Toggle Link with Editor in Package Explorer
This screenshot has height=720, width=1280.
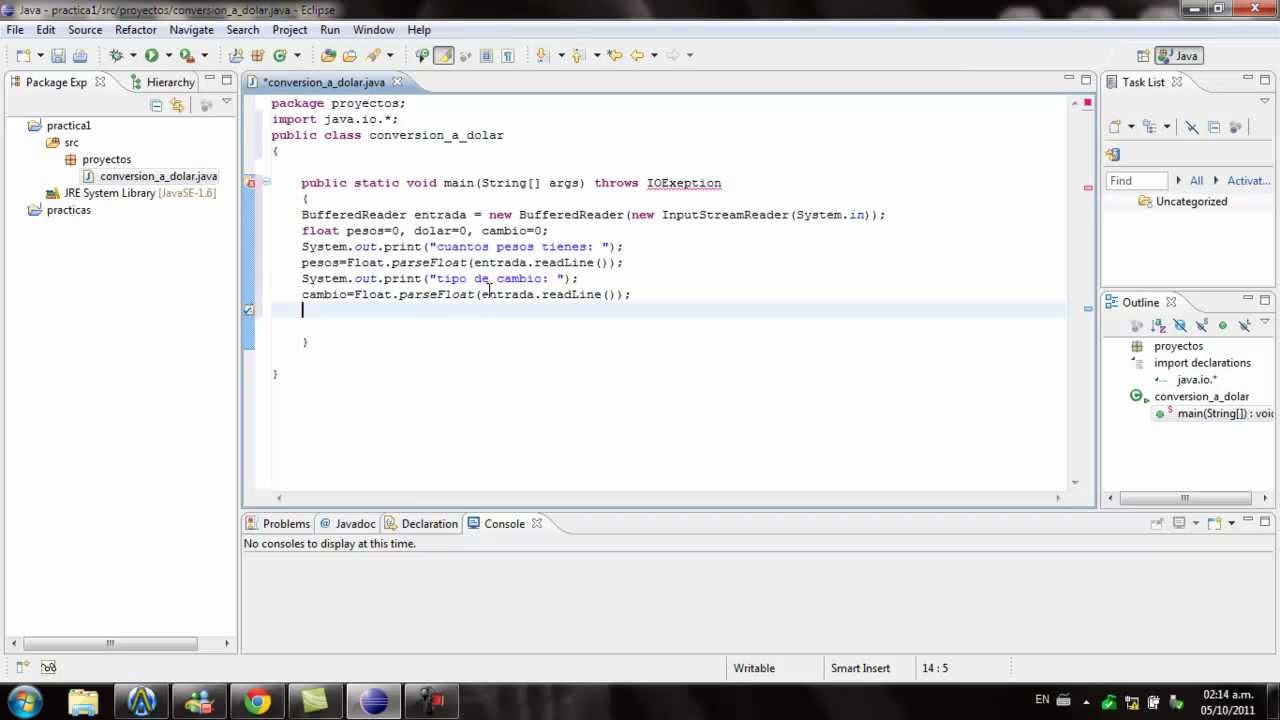pos(177,105)
